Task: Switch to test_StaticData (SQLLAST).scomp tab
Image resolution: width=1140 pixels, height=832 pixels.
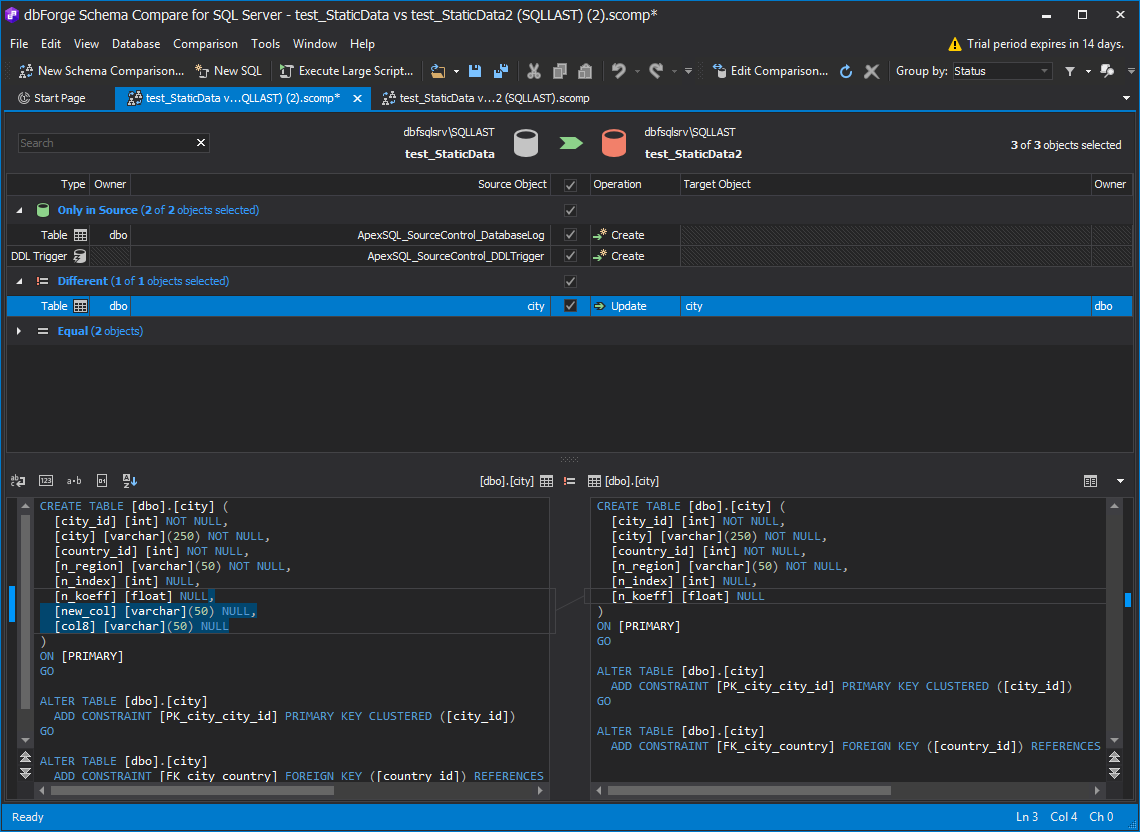Action: tap(486, 98)
